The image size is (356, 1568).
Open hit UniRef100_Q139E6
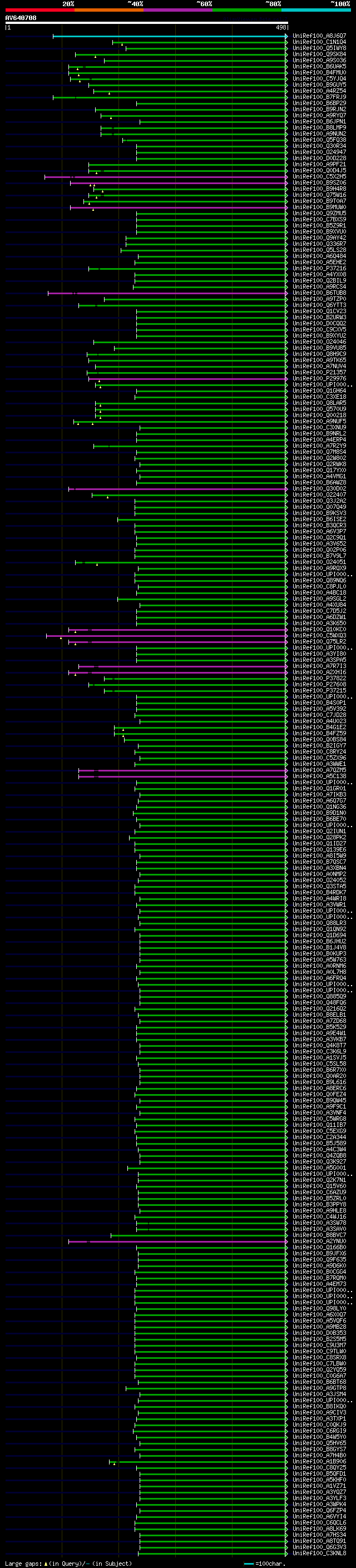click(x=319, y=850)
